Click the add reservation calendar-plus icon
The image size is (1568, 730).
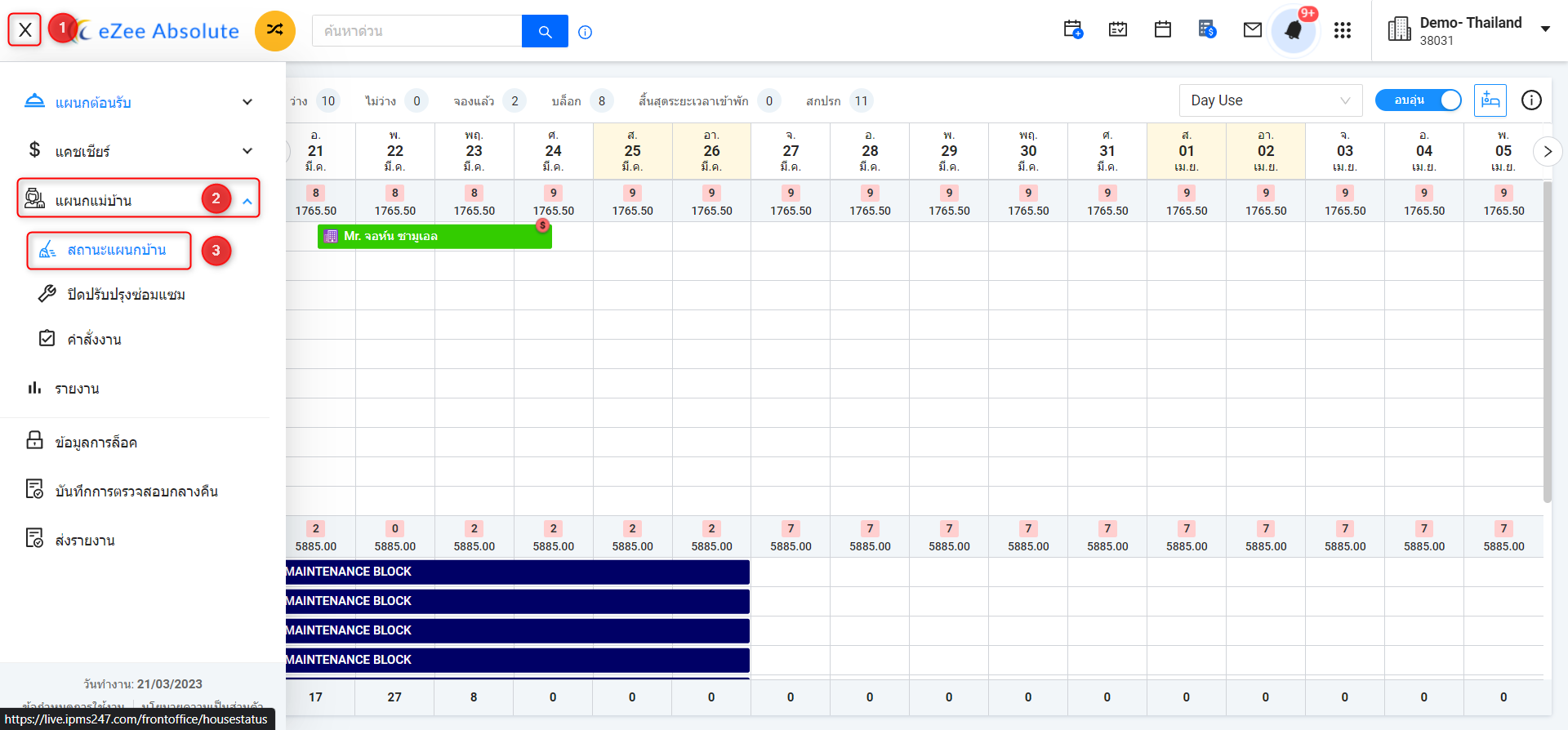pyautogui.click(x=1073, y=30)
